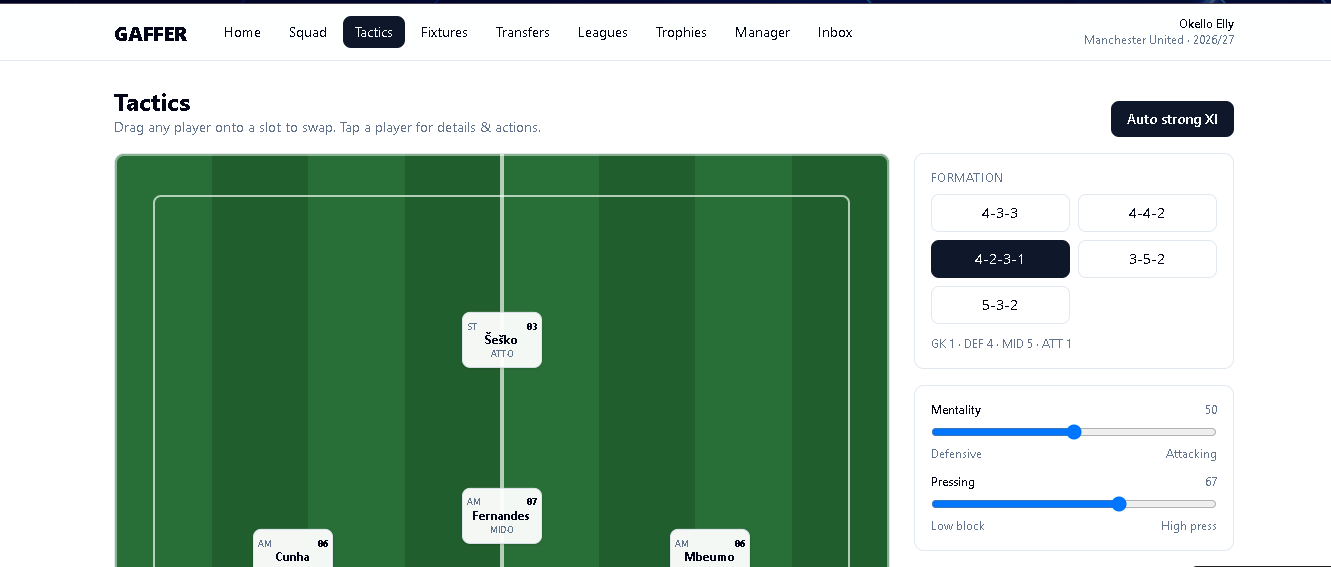
Task: Open the Leagues page
Action: 603,32
